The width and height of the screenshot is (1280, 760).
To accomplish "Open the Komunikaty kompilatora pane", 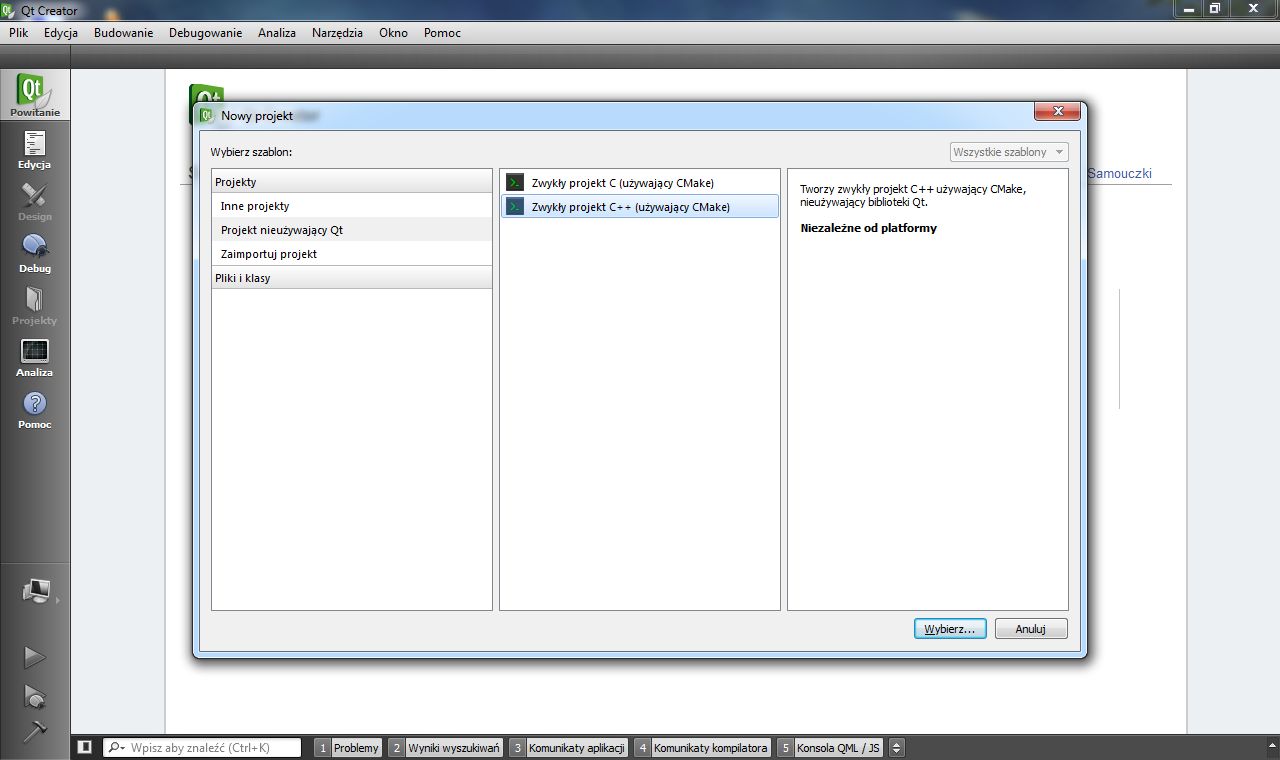I will point(702,748).
